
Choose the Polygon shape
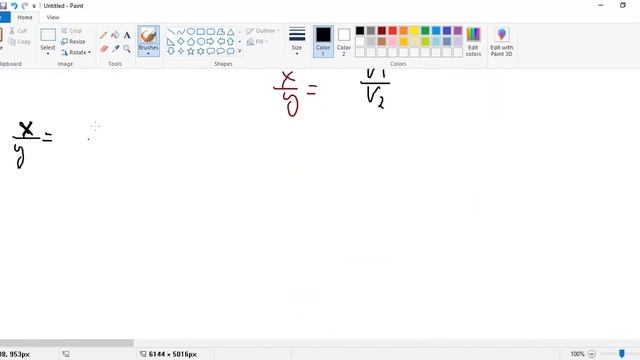click(x=220, y=32)
